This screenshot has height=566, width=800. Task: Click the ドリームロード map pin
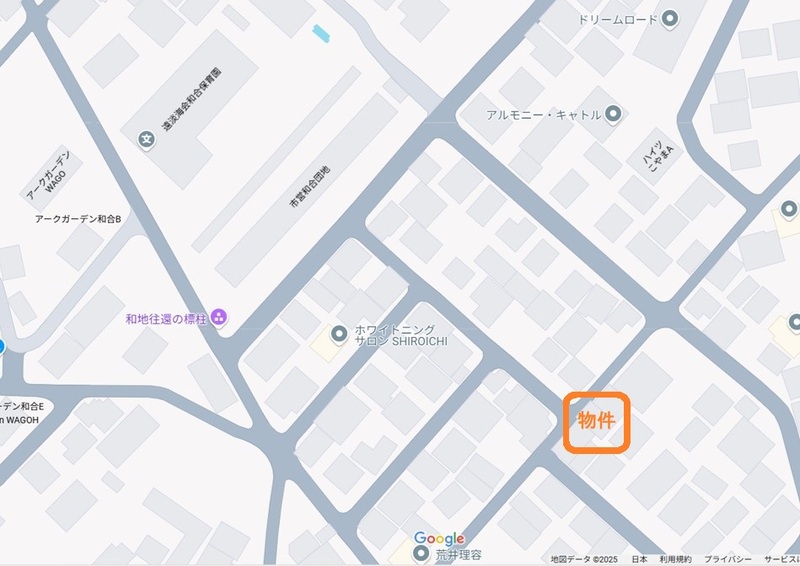click(670, 19)
